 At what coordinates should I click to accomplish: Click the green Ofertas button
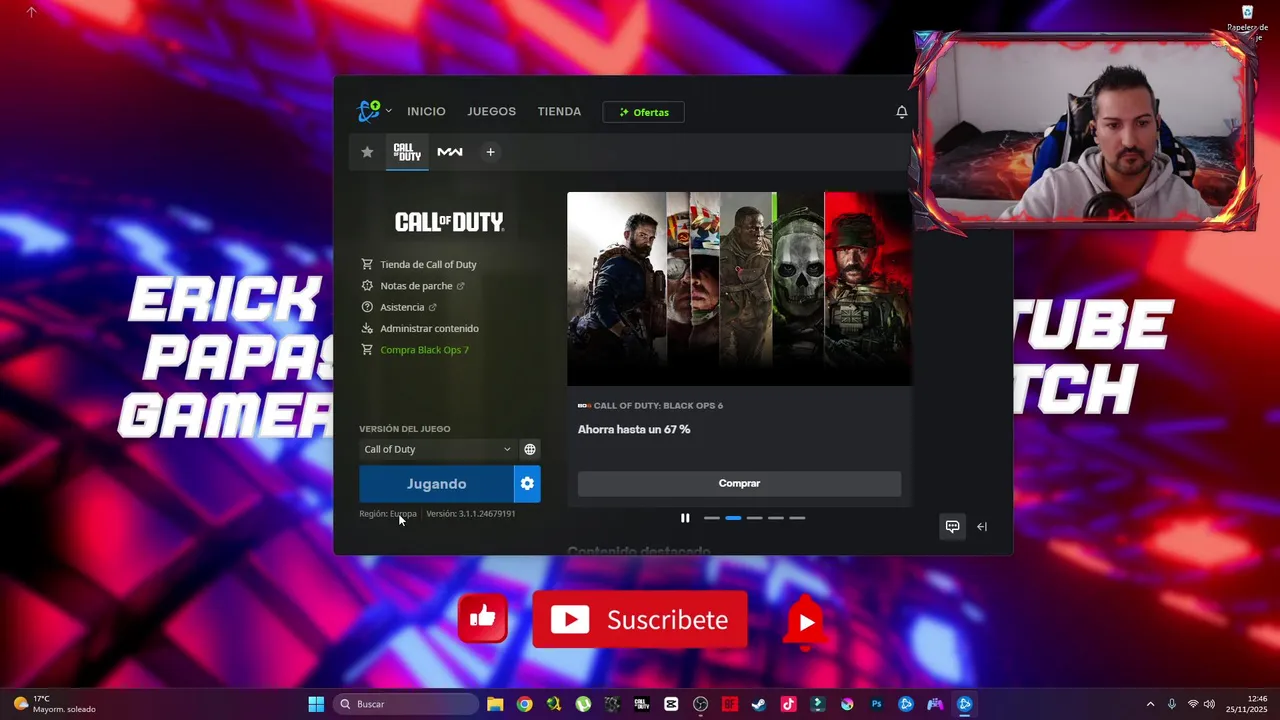click(x=643, y=112)
